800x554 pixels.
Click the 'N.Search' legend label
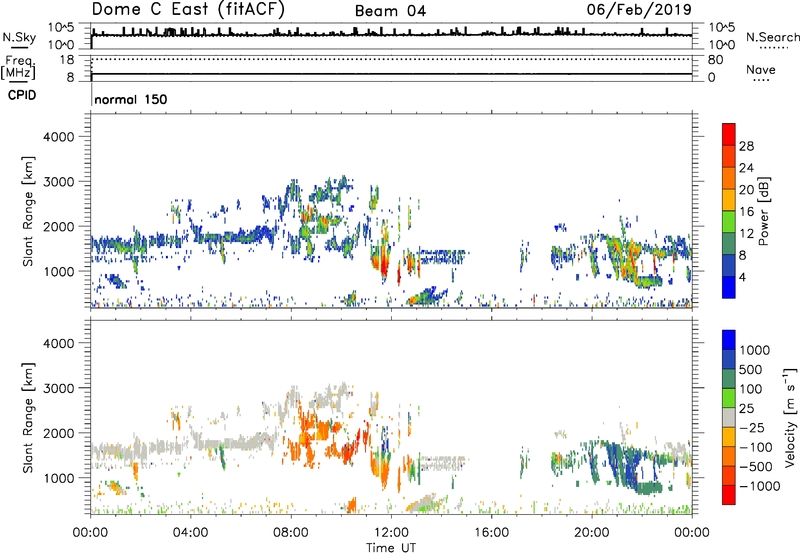[x=772, y=37]
